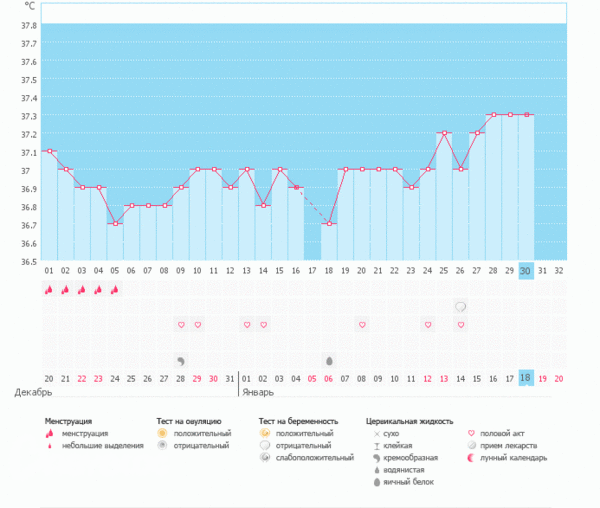Click the menstruation icon on cycle day 01
Viewport: 600px width, 508px height.
48,290
